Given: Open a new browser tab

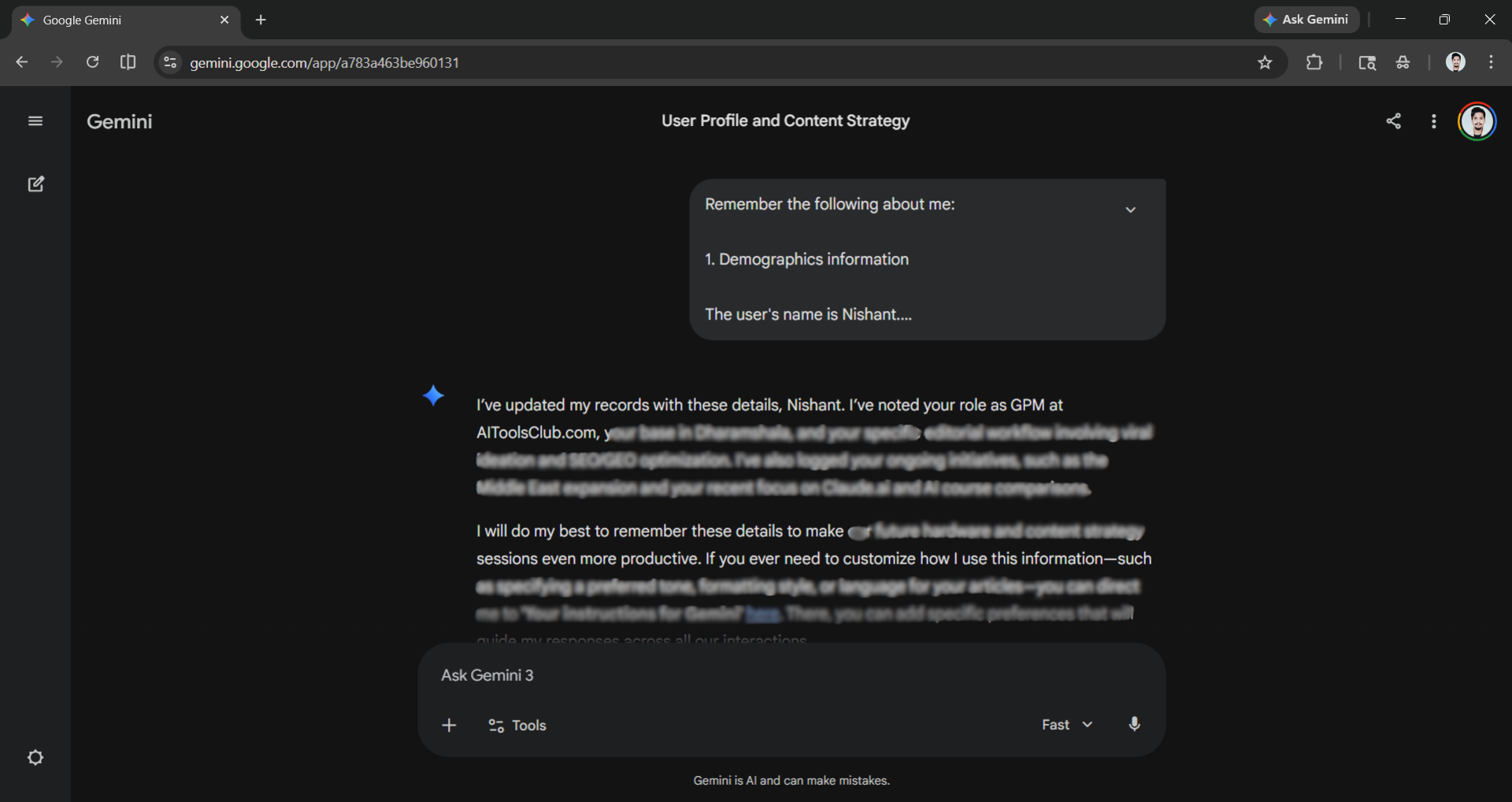Looking at the screenshot, I should click(x=261, y=20).
